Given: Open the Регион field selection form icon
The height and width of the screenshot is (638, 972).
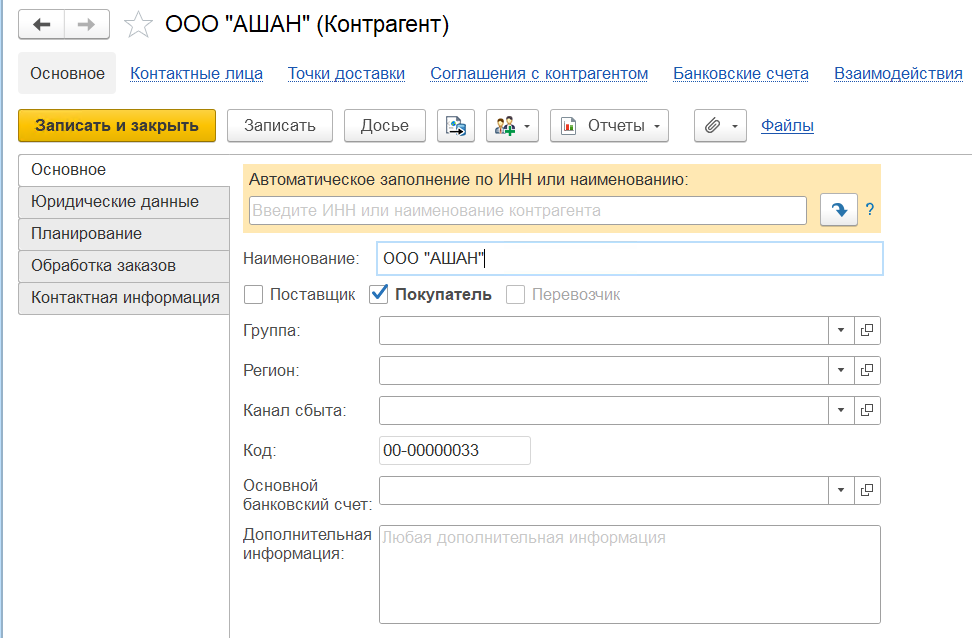Looking at the screenshot, I should pos(867,370).
